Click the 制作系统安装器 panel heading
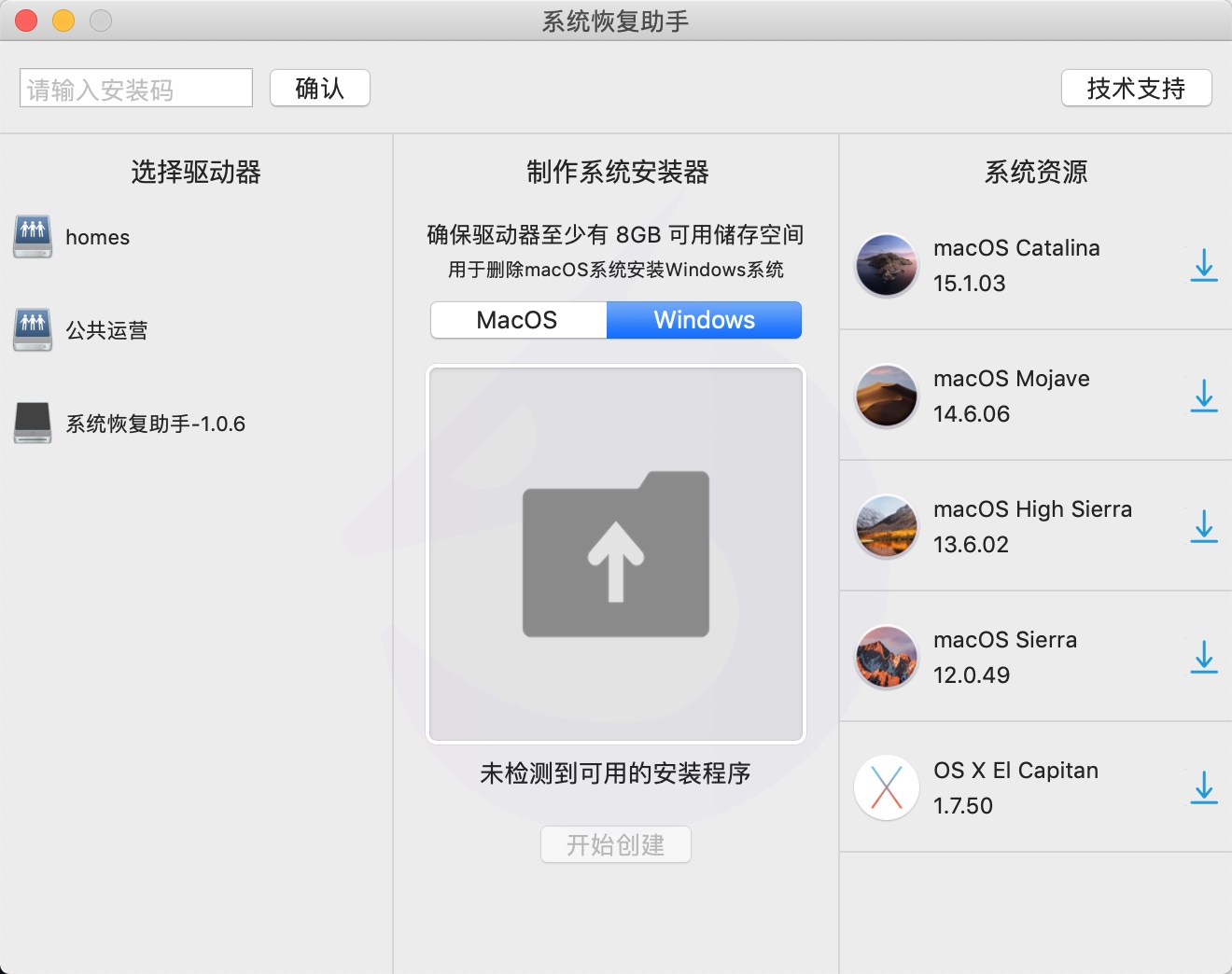 (618, 172)
